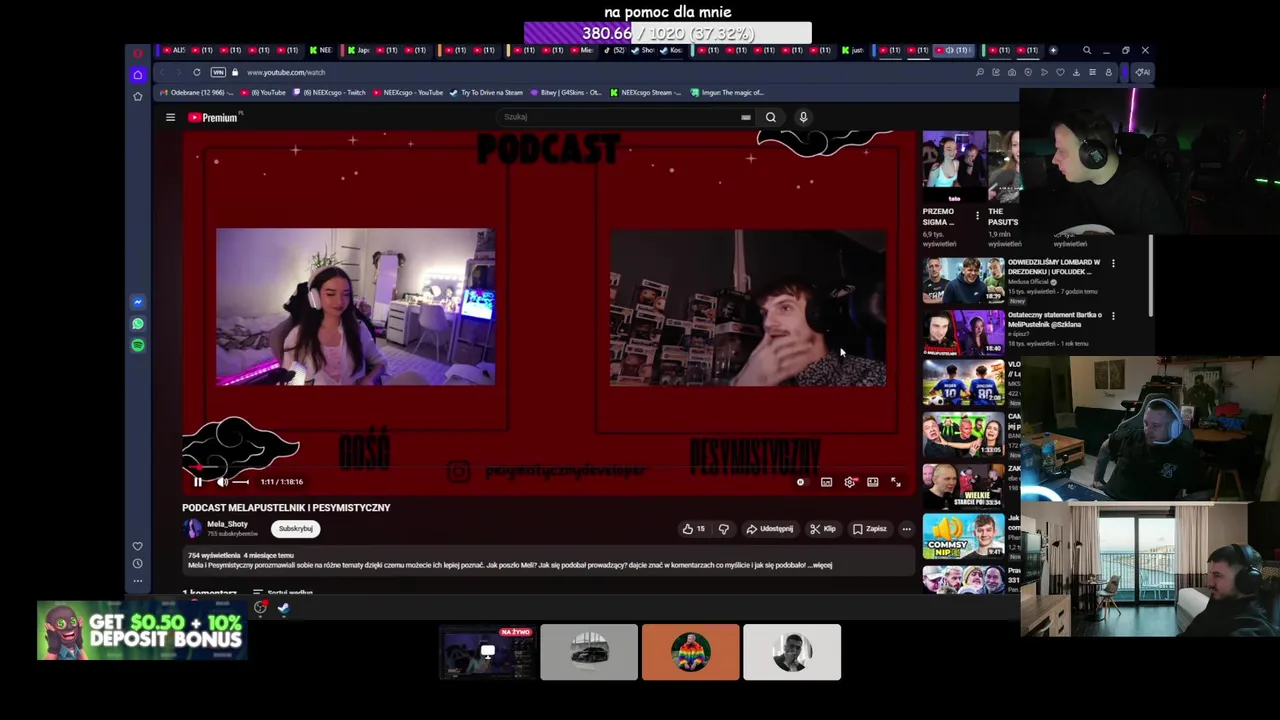Open Opera home icon in sidebar
The image size is (1280, 720).
[138, 75]
